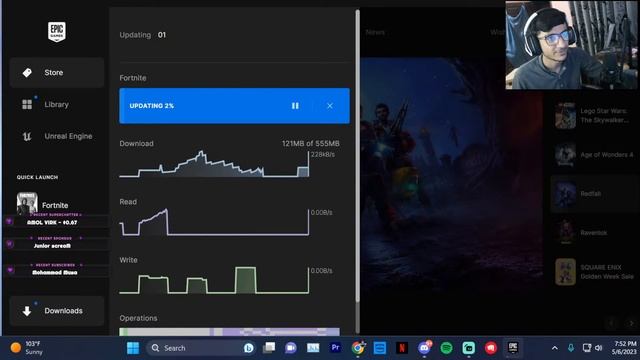The image size is (640, 360).
Task: Click the Download speed graph
Action: click(x=214, y=164)
